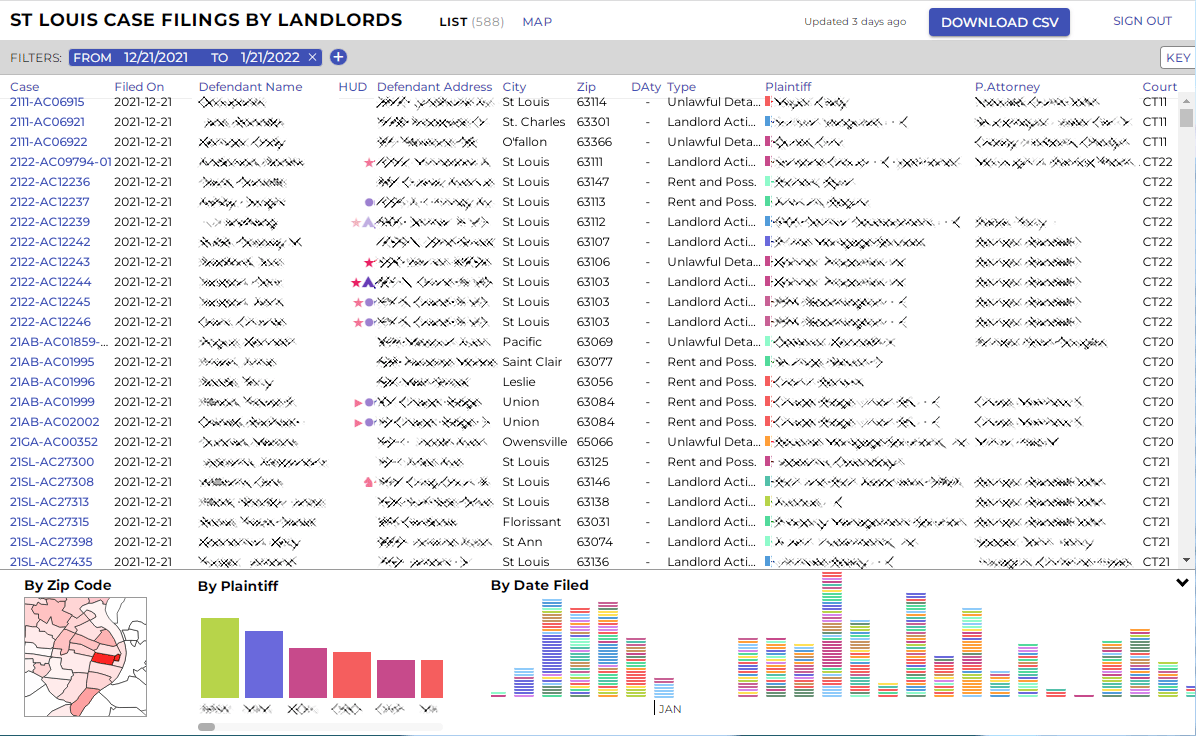
Task: Remove the date range filter with X
Action: (x=313, y=58)
